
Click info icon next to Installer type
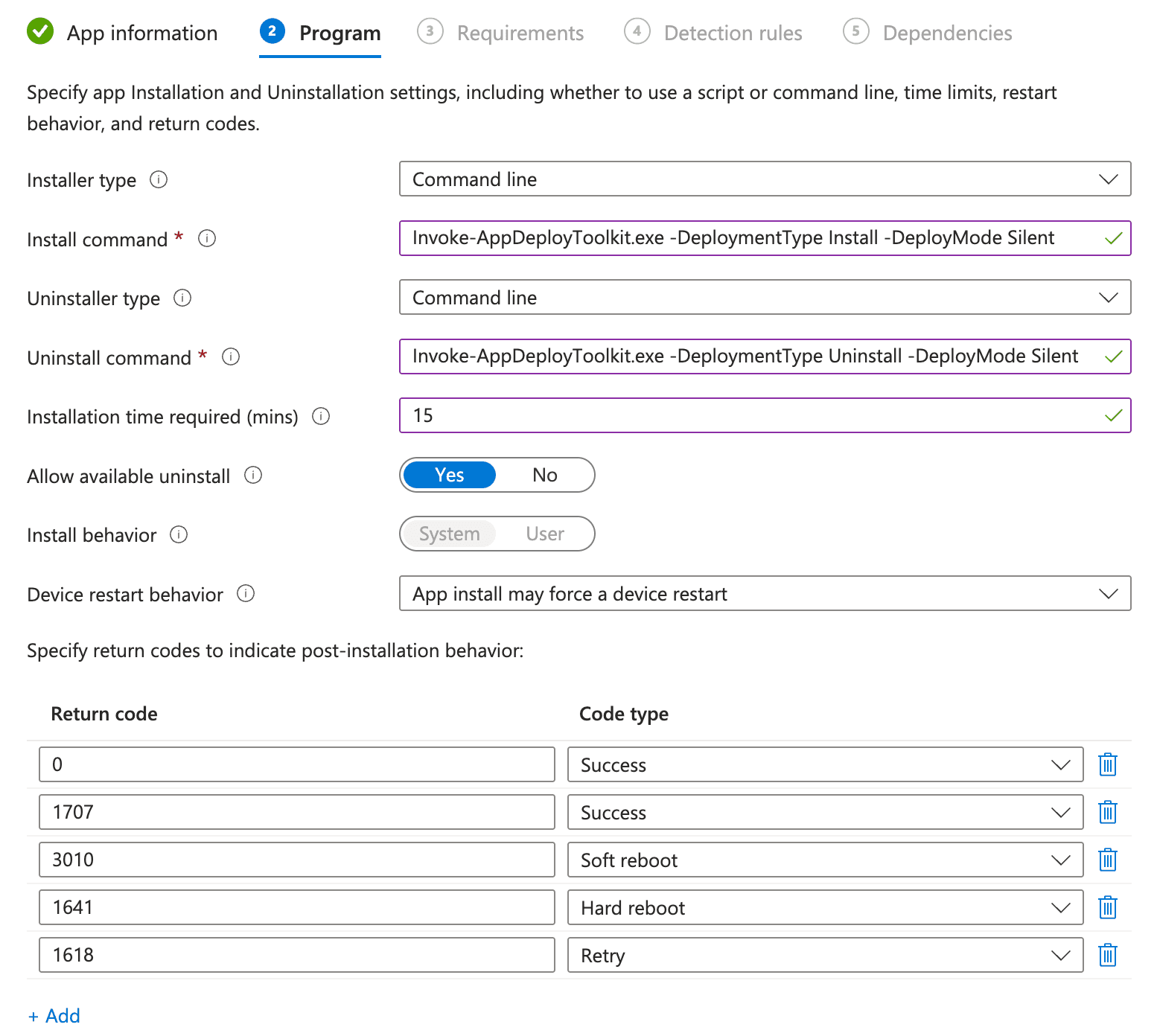(x=159, y=179)
